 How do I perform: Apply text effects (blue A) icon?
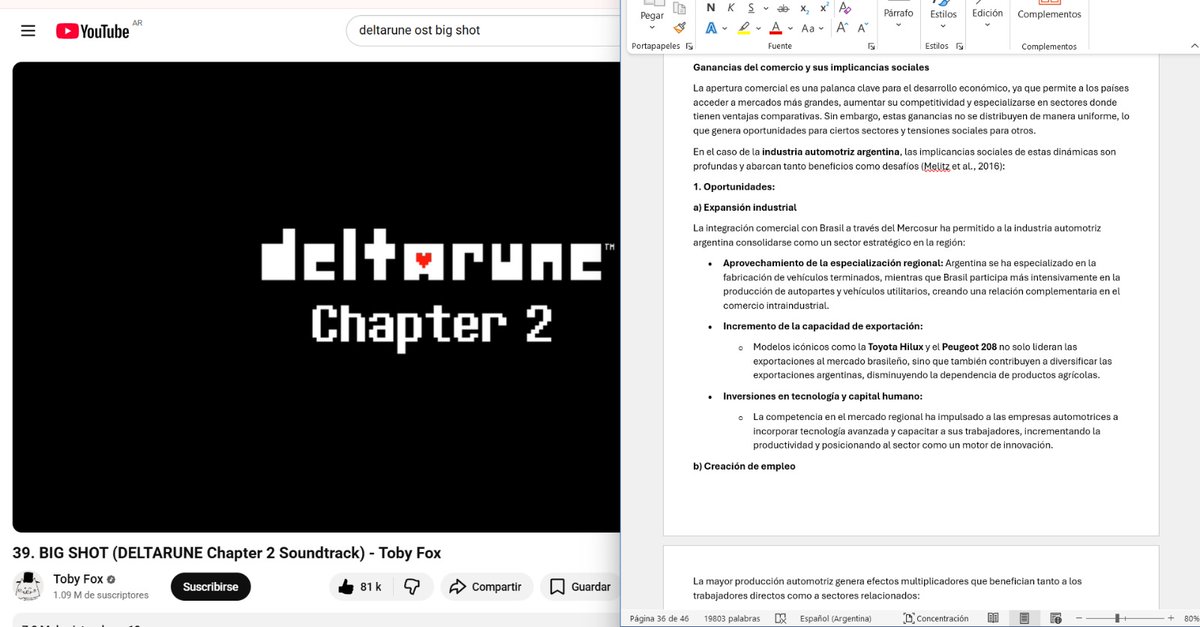pos(711,28)
